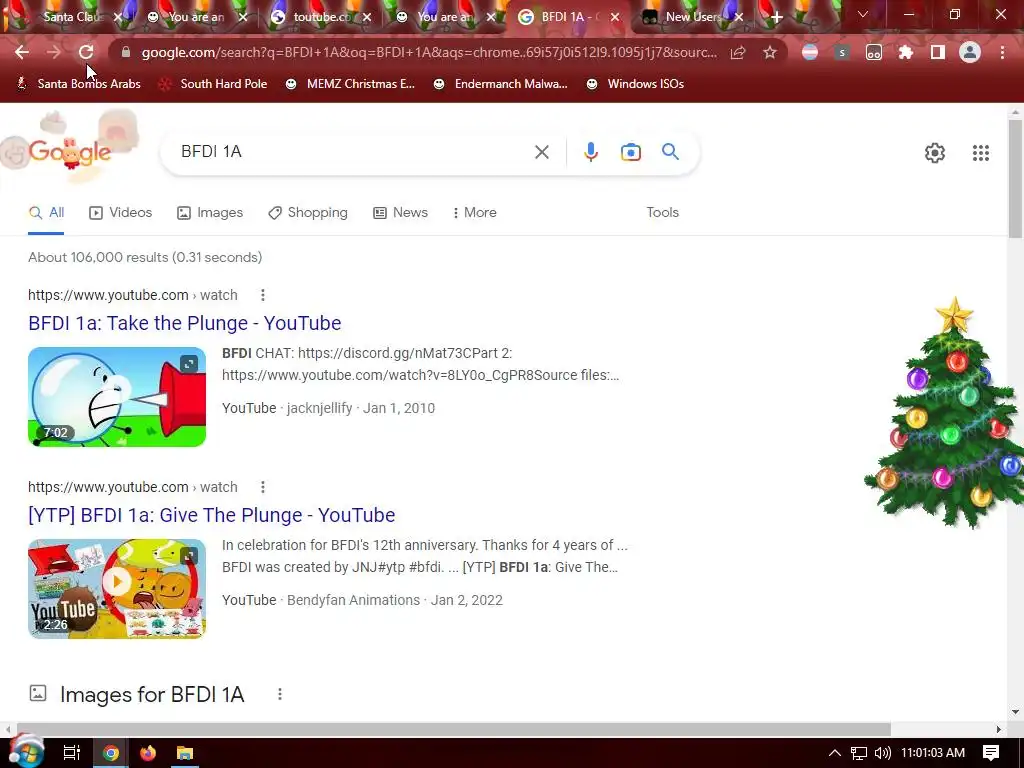Open the Google apps grid
Viewport: 1024px width, 768px height.
pos(980,153)
